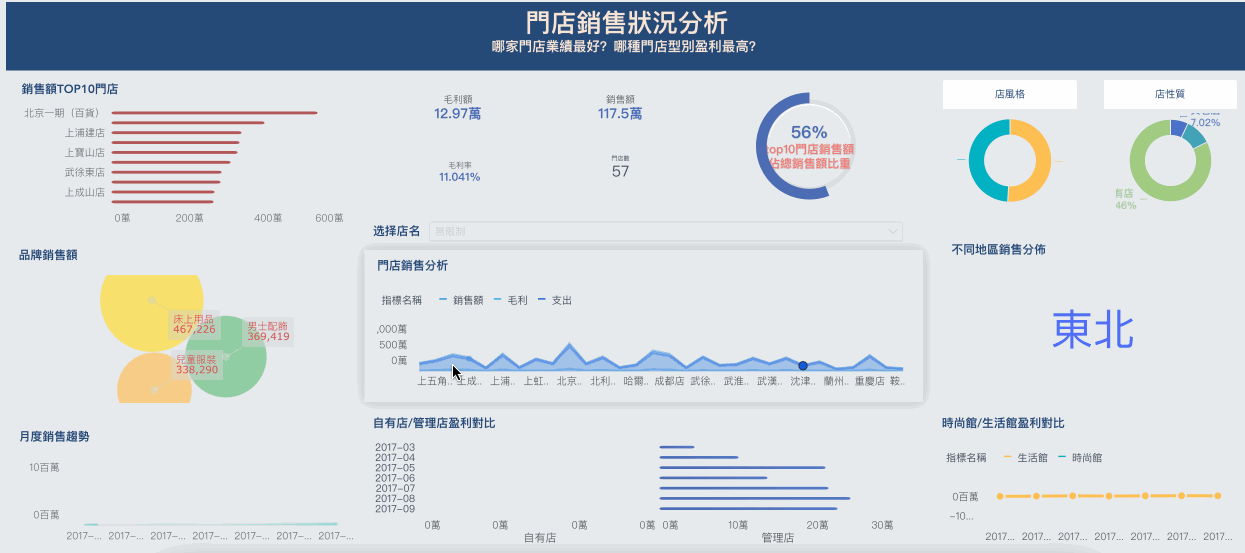
Task: Click the 月度銷售趨勢 panel title
Action: point(54,436)
